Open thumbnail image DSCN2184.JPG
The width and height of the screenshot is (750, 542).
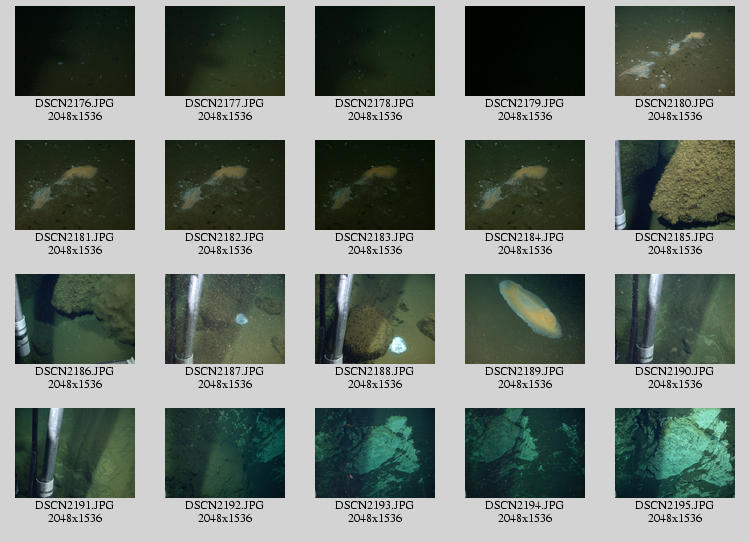[x=525, y=185]
